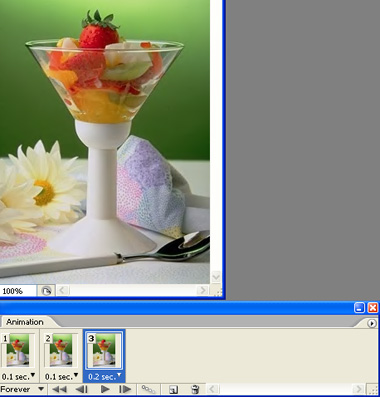The height and width of the screenshot is (397, 380).
Task: Close the Animation palette window
Action: pyautogui.click(x=373, y=308)
